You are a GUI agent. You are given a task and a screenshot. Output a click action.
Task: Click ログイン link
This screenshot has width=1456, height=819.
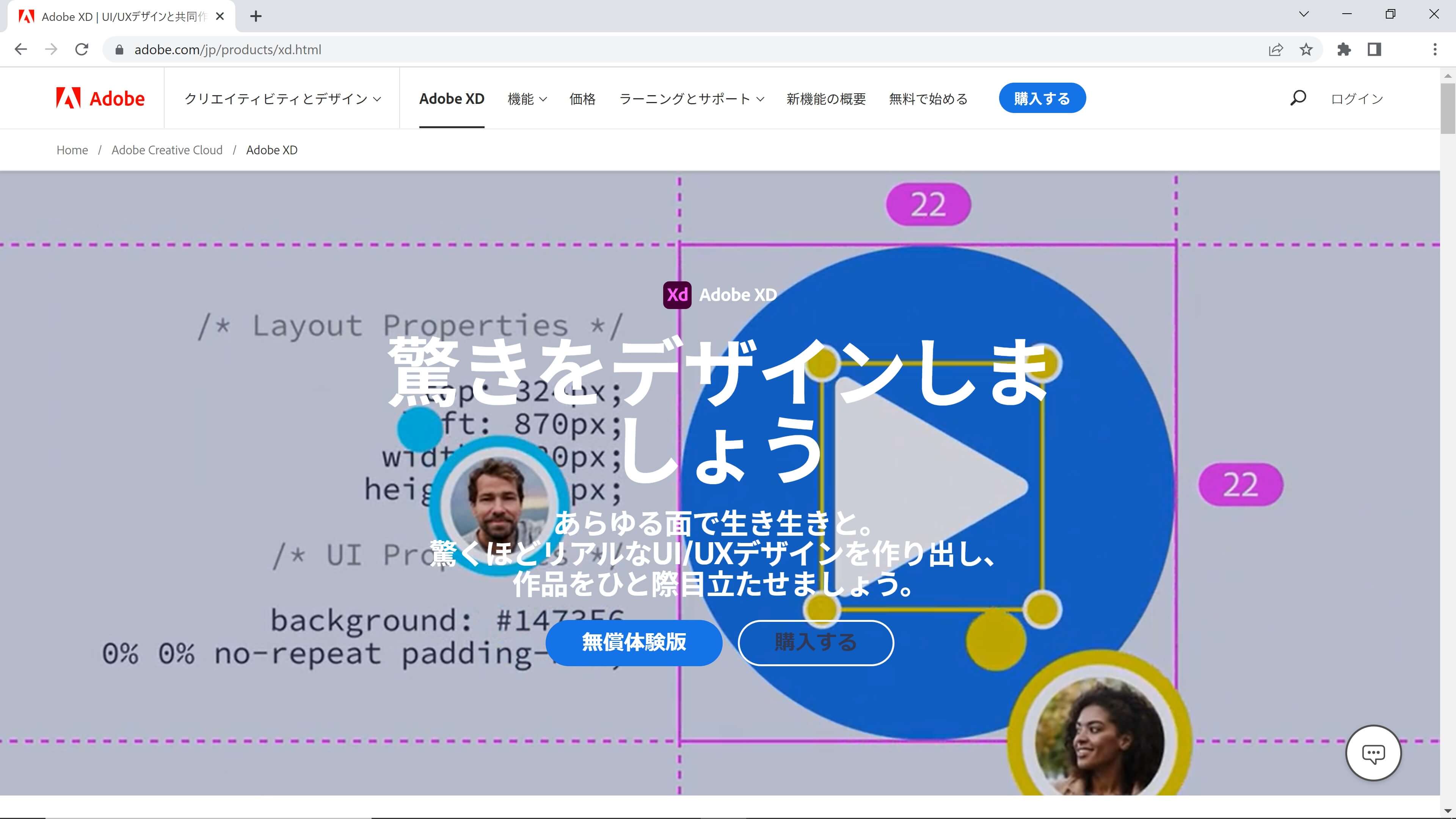[x=1357, y=98]
